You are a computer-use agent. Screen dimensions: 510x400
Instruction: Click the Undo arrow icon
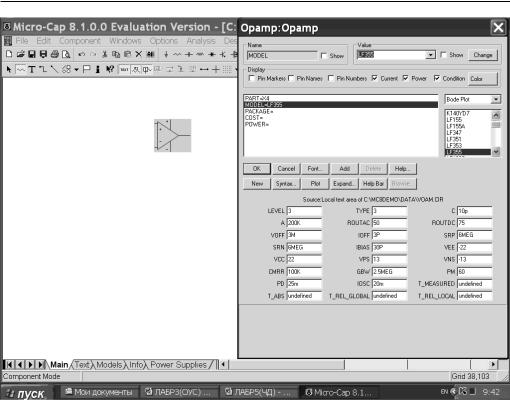point(82,54)
